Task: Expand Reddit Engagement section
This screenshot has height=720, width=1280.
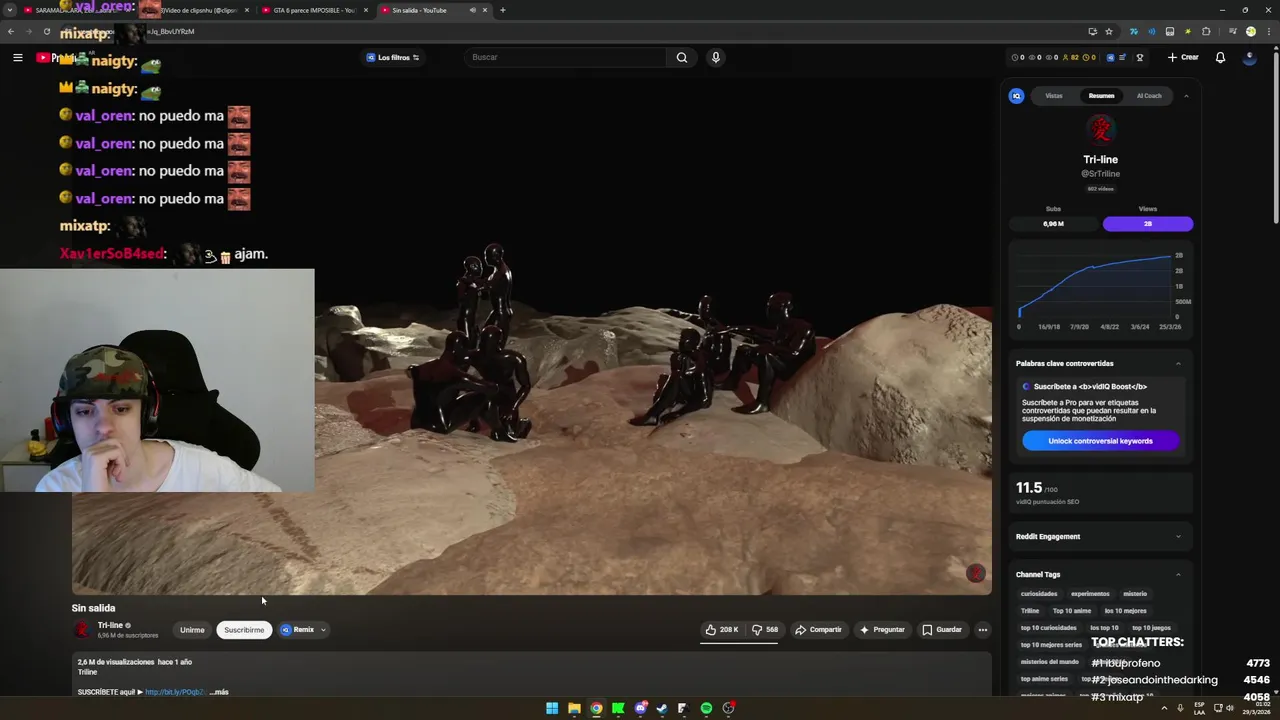Action: point(1178,536)
